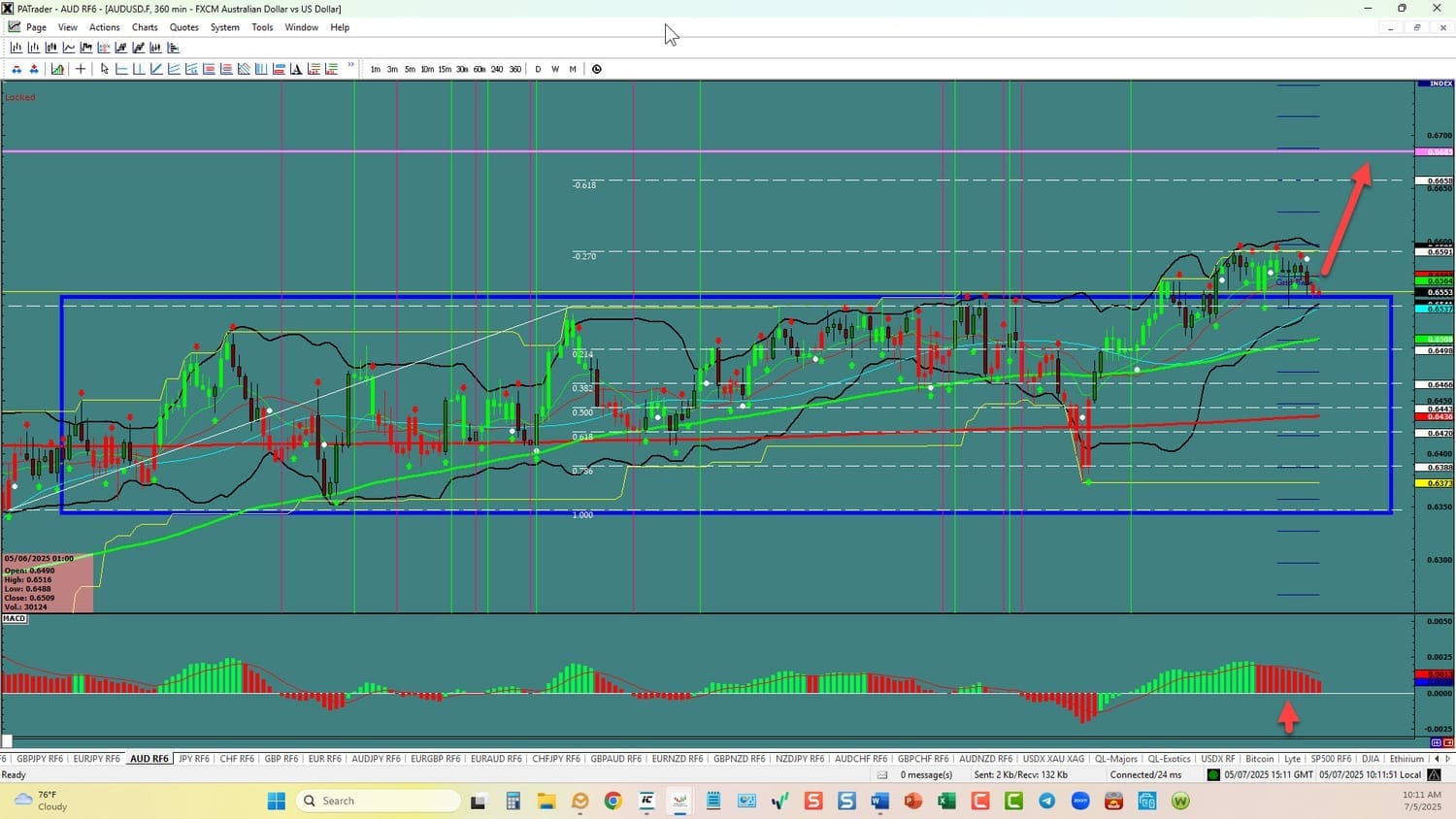Open the Tools menu
The height and width of the screenshot is (819, 1456).
click(262, 27)
